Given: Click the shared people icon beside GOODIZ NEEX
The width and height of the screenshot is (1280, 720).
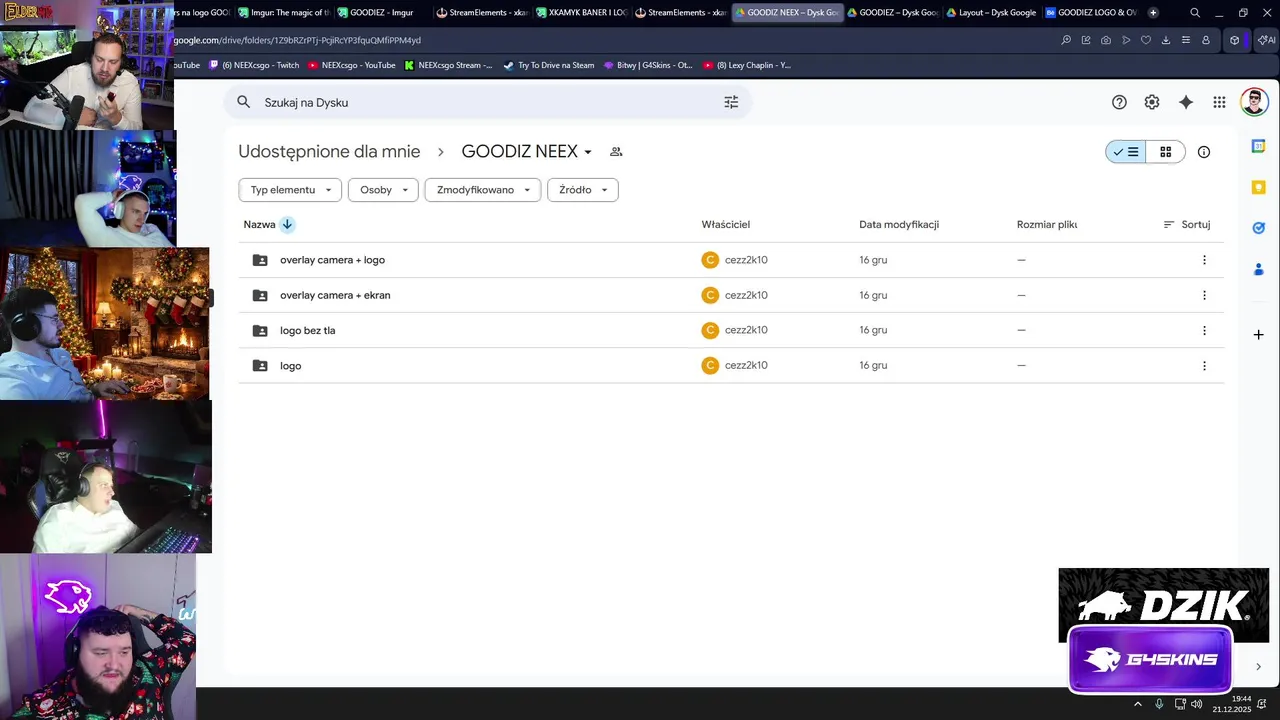Looking at the screenshot, I should point(616,152).
